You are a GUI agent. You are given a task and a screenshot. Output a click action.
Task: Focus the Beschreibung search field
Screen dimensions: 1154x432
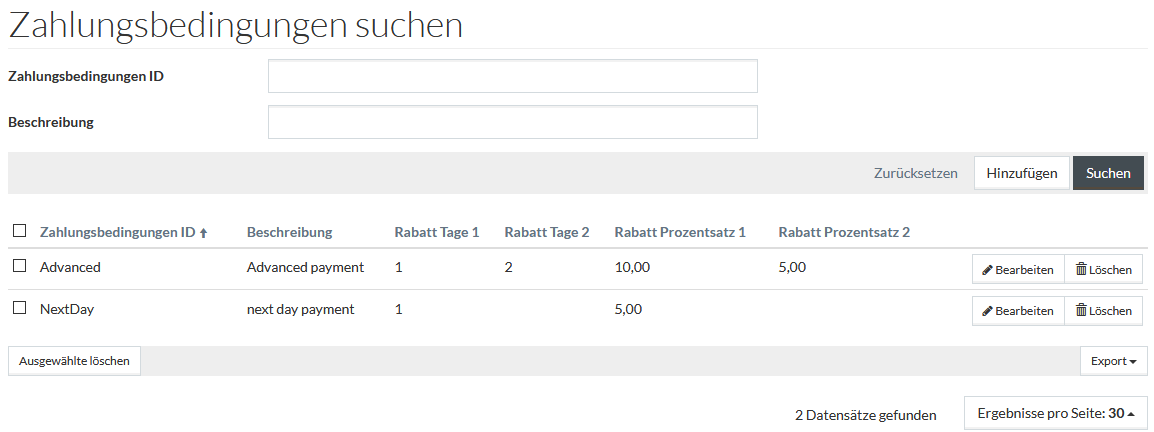point(512,122)
